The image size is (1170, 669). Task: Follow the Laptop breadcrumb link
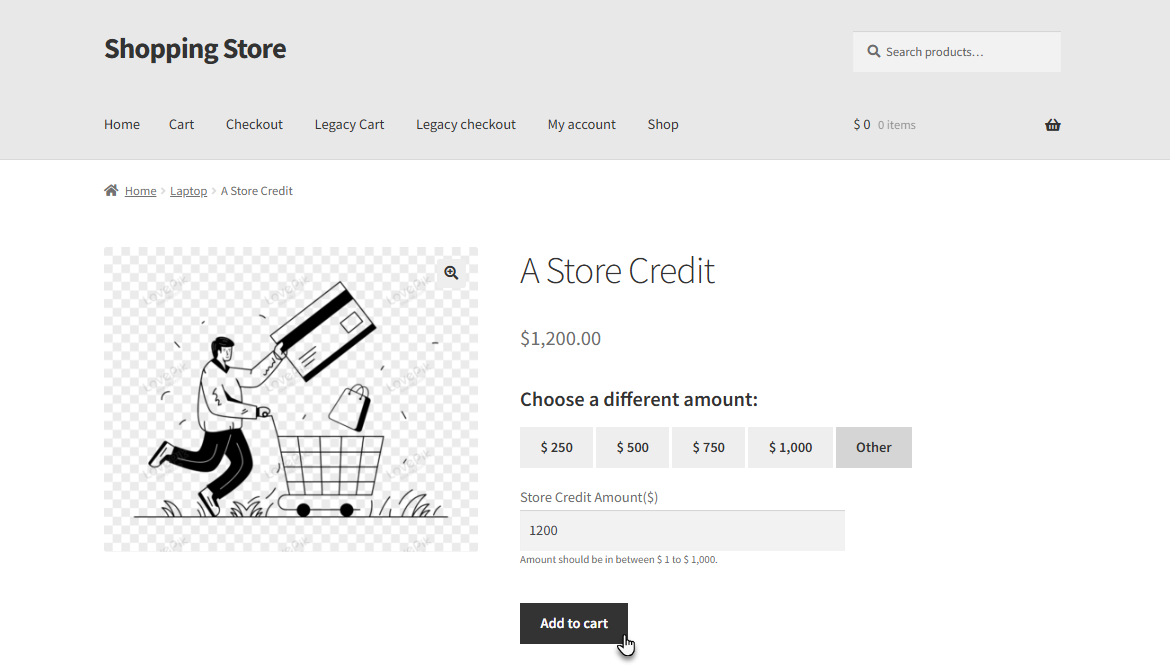click(189, 191)
